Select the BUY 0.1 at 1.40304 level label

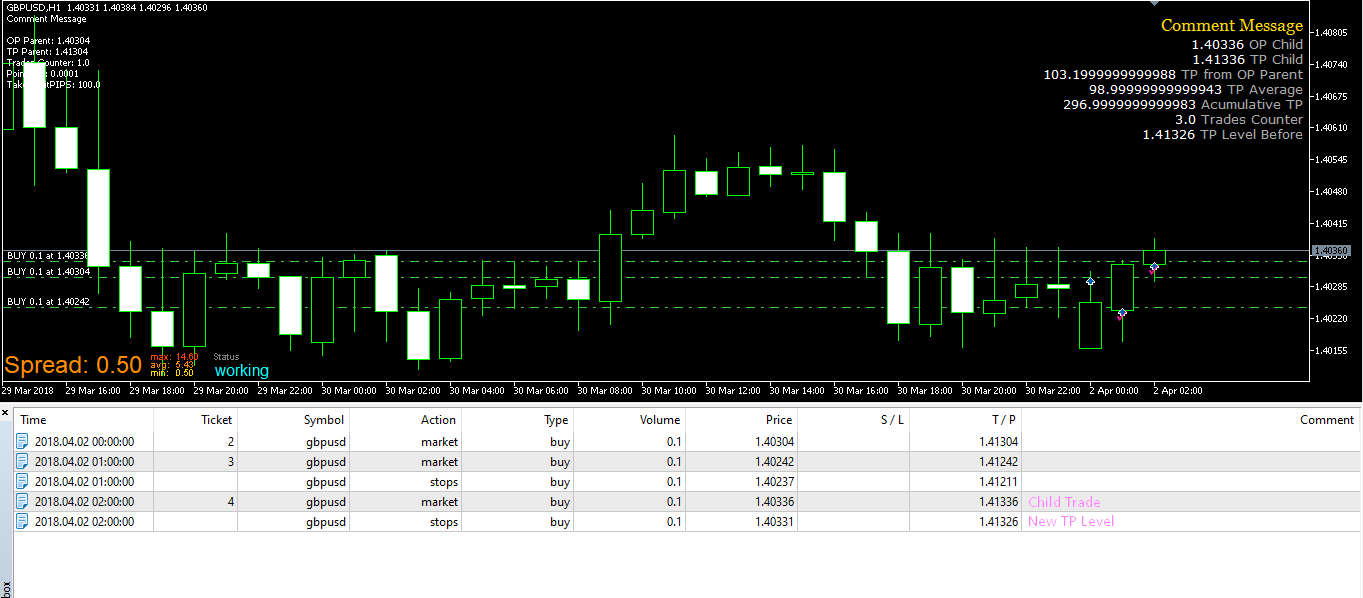pyautogui.click(x=48, y=271)
